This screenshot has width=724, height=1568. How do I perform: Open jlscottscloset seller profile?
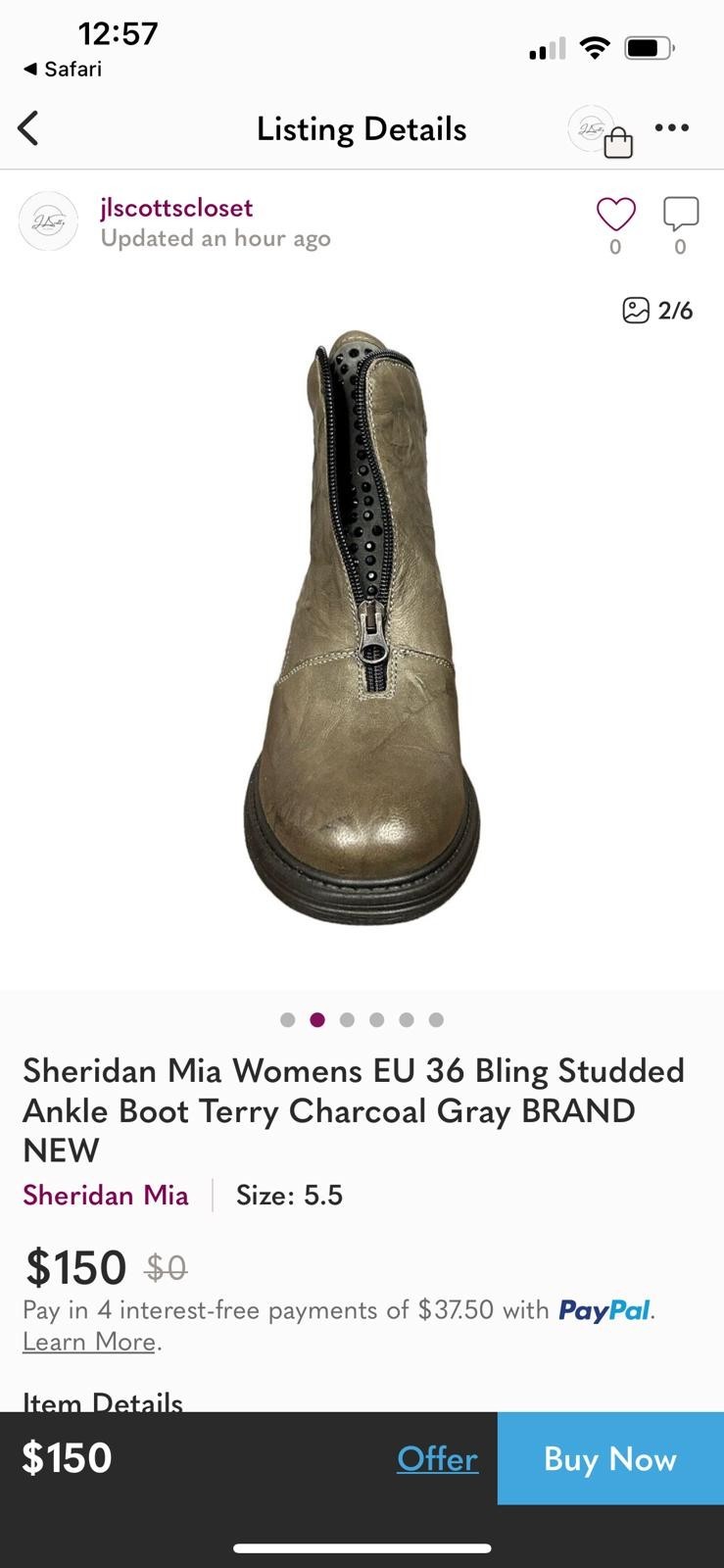(x=176, y=208)
